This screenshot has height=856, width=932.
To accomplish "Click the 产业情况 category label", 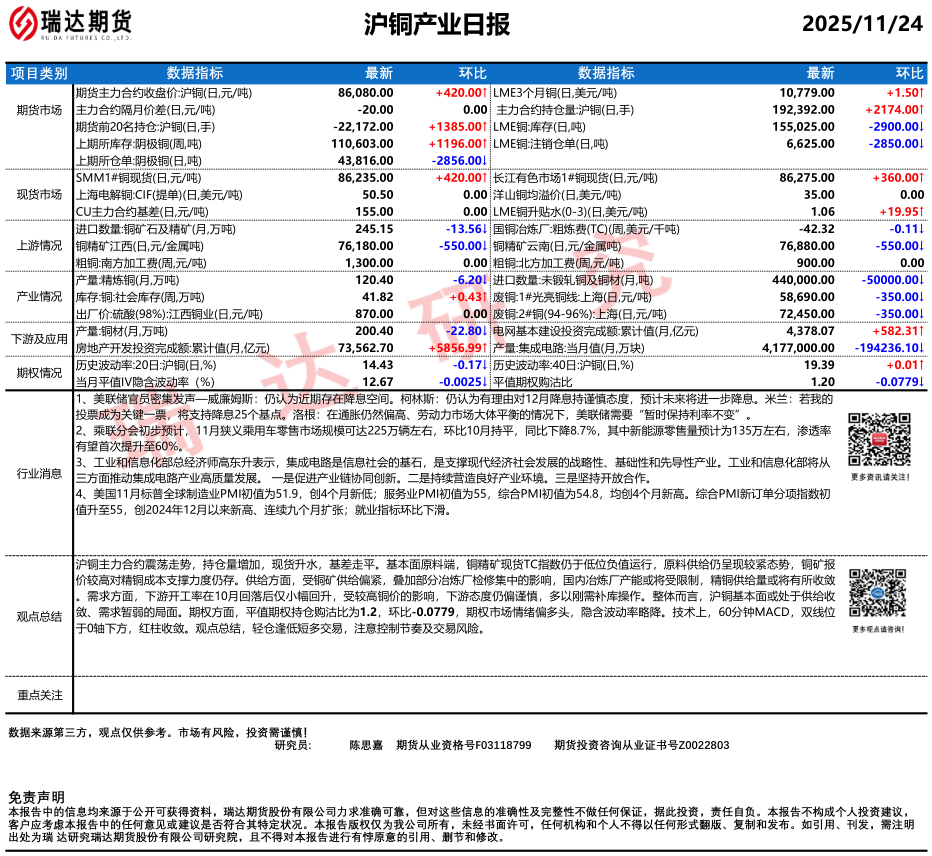I will (x=39, y=297).
